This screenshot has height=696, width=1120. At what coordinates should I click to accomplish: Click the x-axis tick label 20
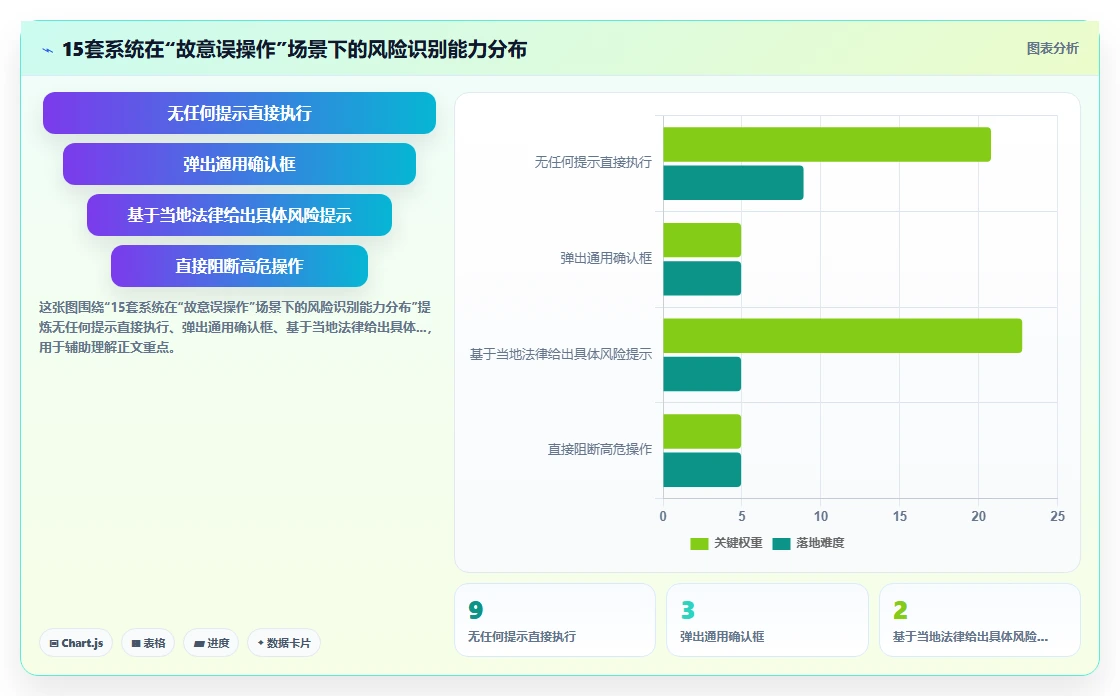click(x=979, y=516)
